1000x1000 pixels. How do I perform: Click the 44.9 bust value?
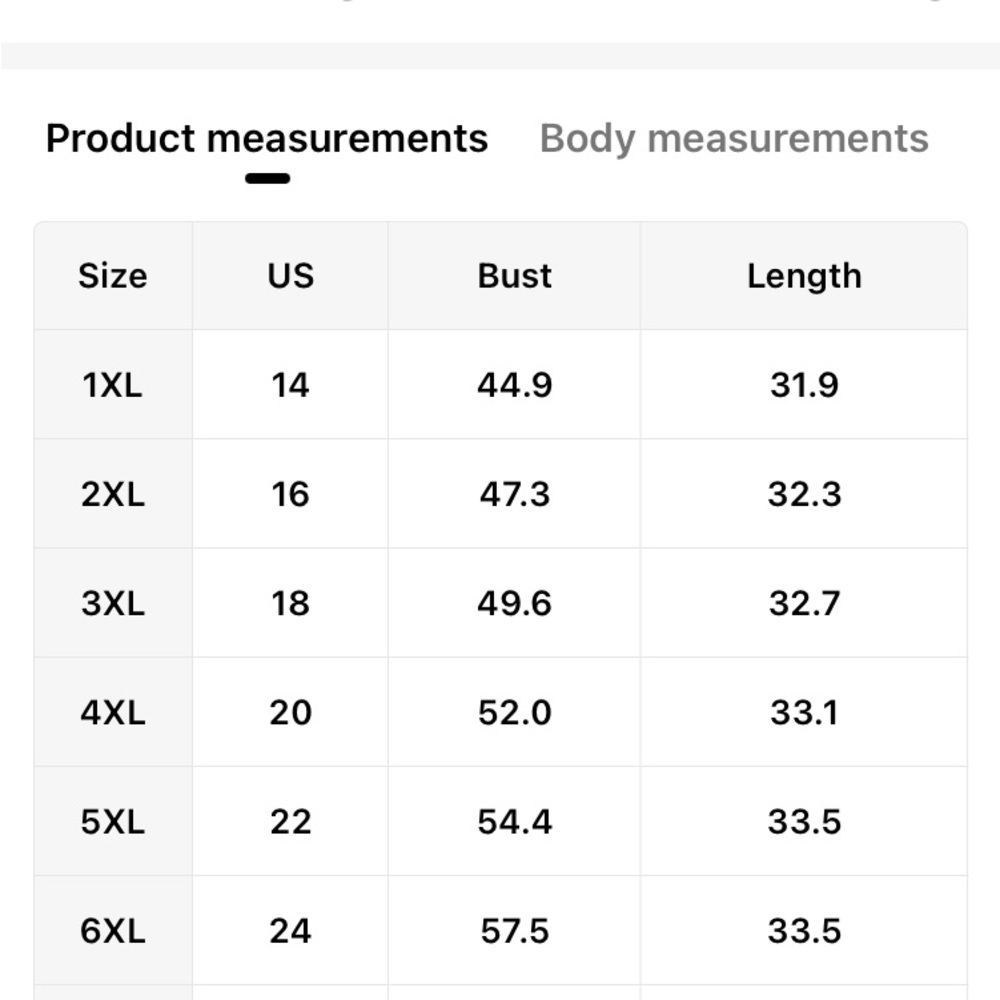[514, 385]
